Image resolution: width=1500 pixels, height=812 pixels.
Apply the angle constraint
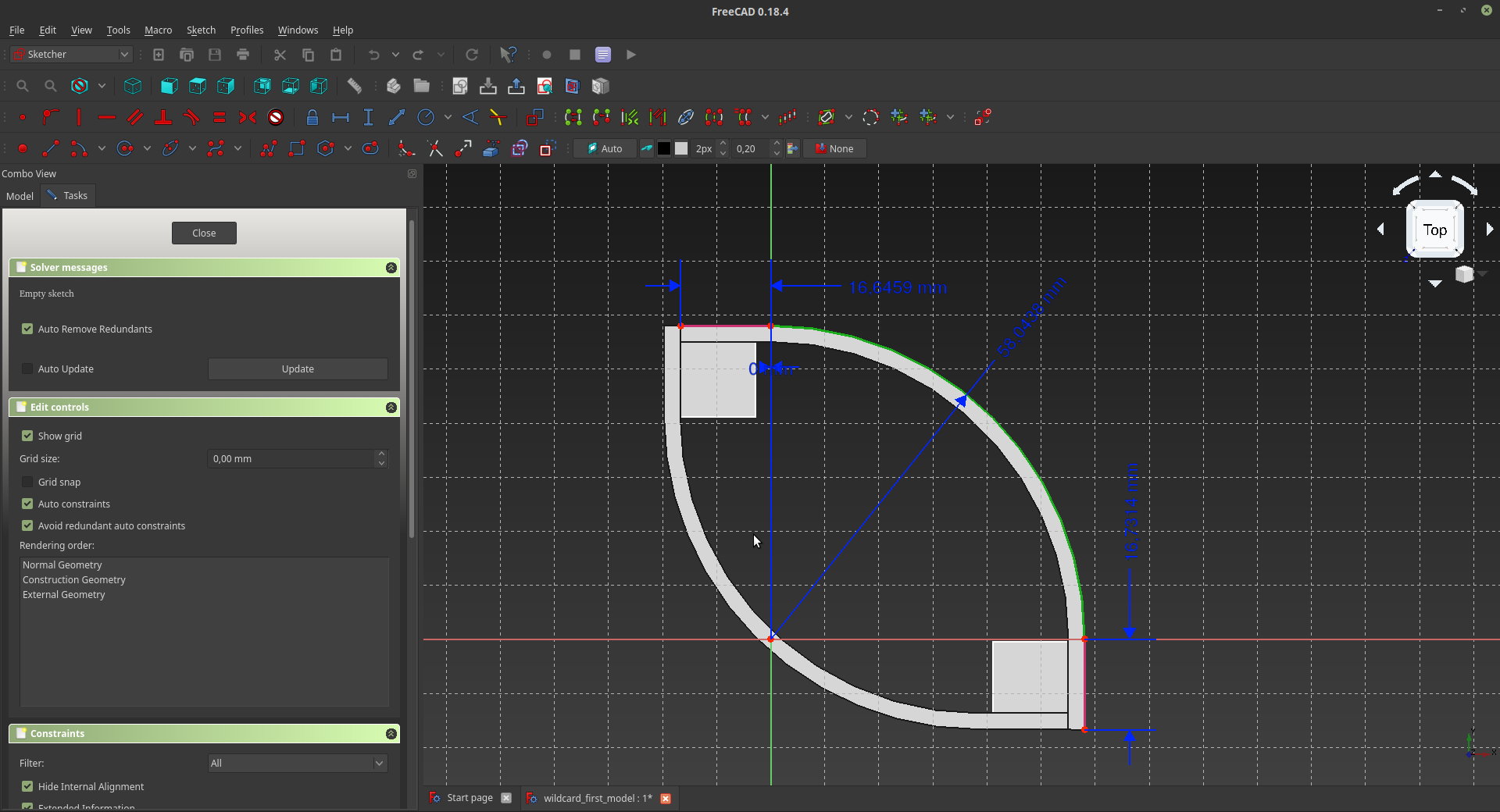point(470,117)
